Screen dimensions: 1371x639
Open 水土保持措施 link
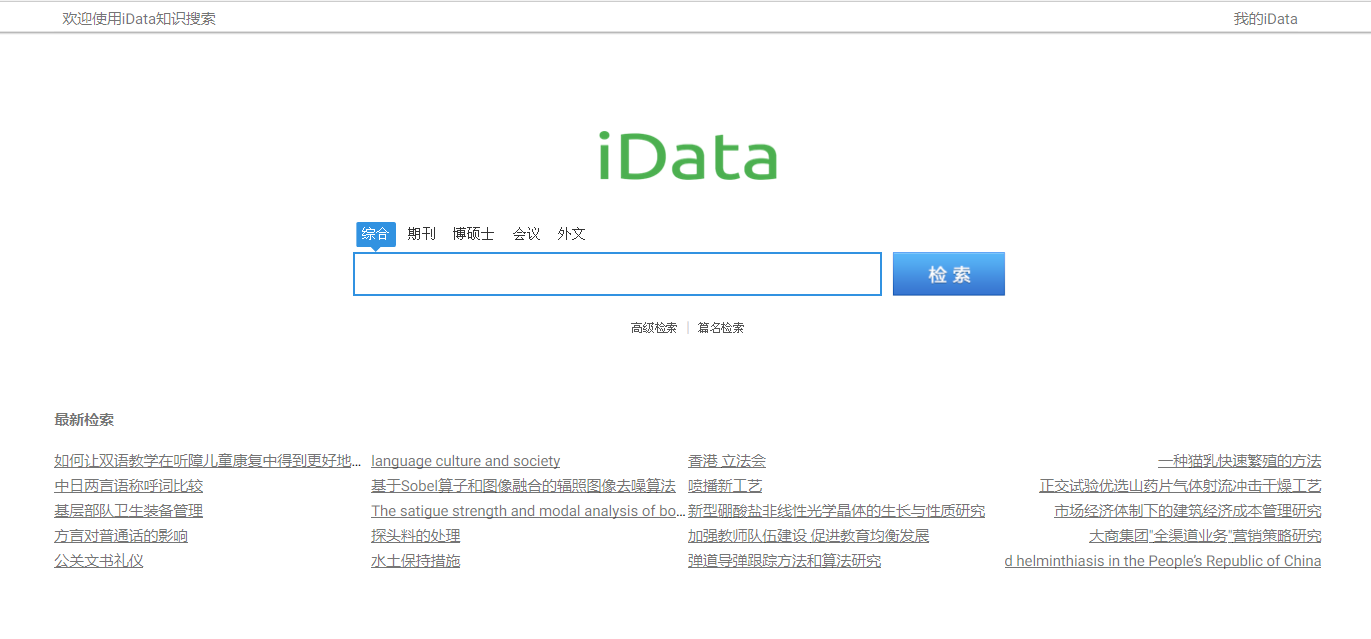pos(416,561)
